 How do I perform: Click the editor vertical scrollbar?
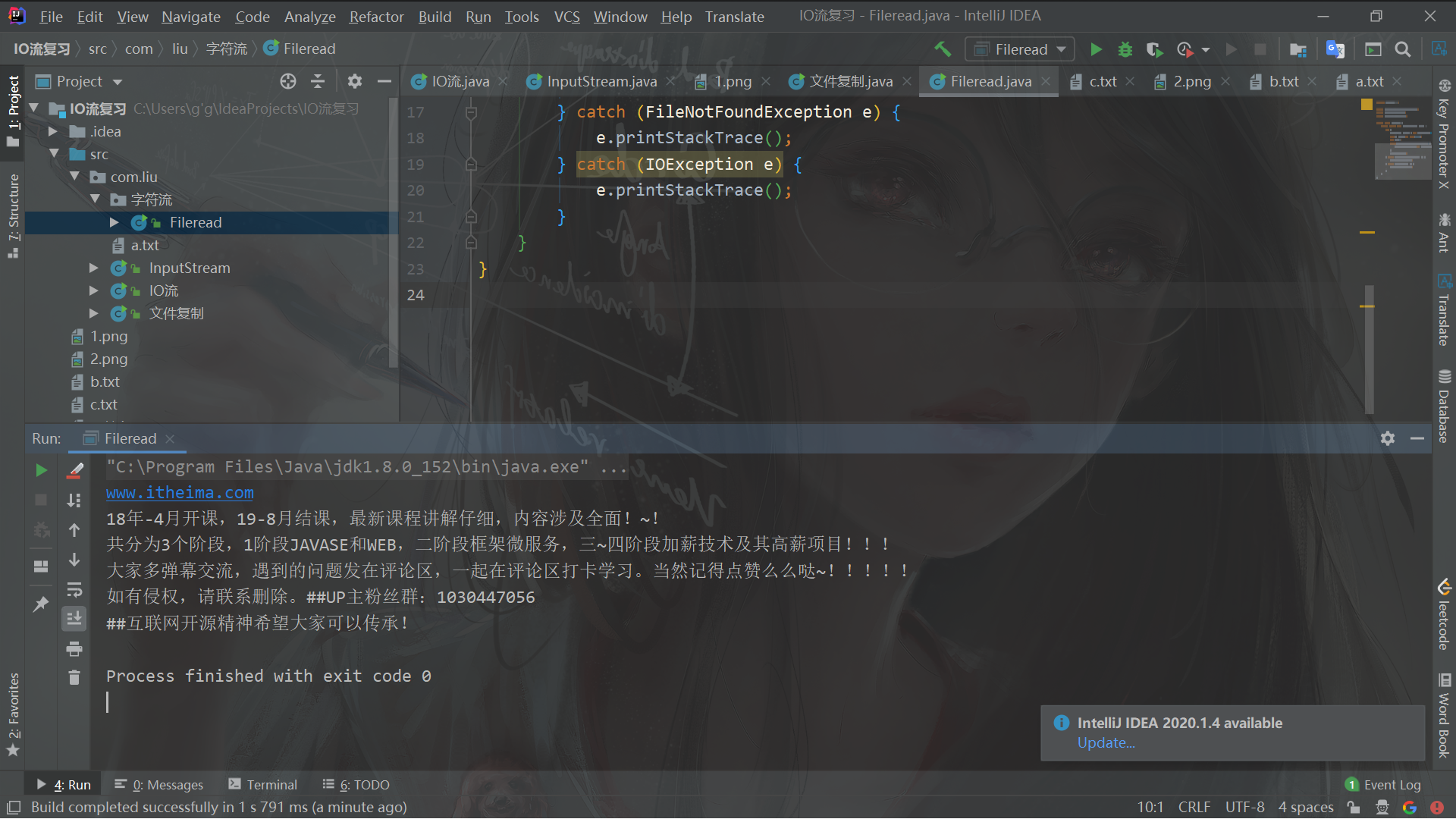(x=1370, y=349)
